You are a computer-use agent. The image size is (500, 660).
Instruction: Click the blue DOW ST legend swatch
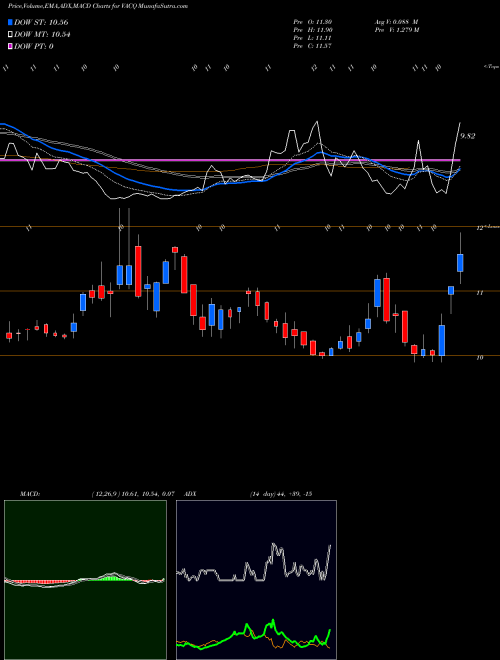(10, 22)
